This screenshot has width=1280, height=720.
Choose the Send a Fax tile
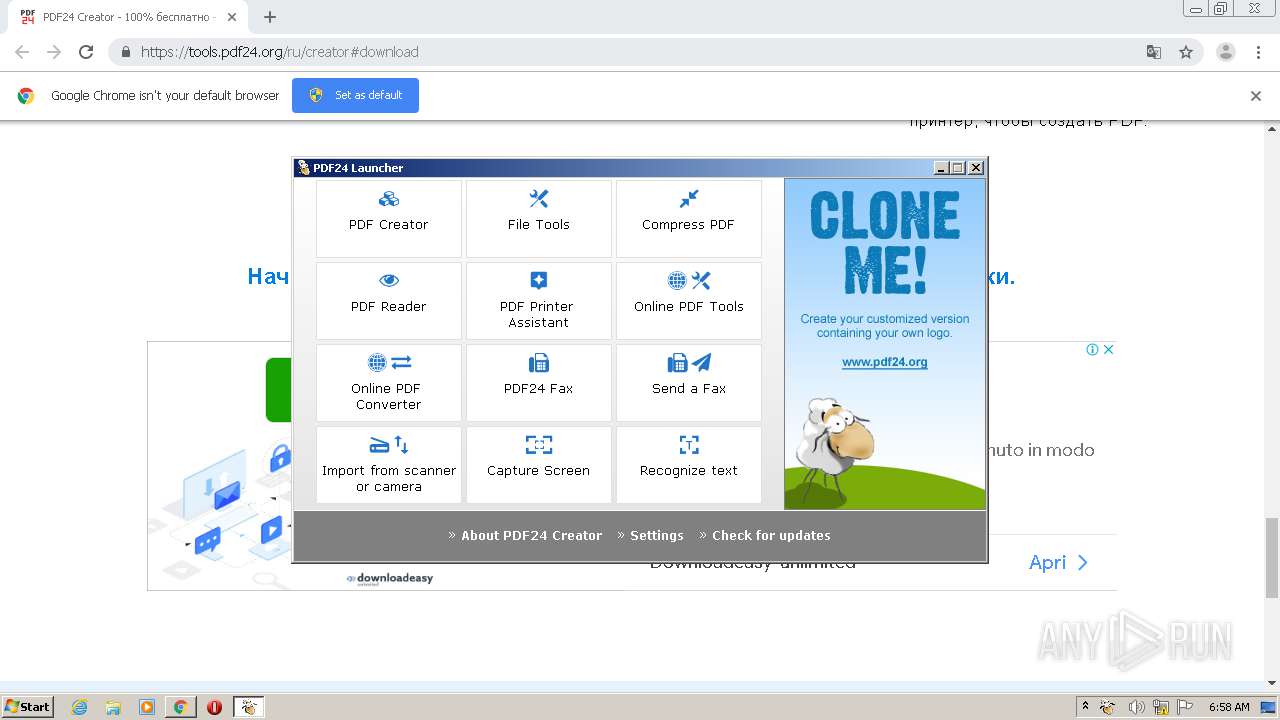coord(689,383)
